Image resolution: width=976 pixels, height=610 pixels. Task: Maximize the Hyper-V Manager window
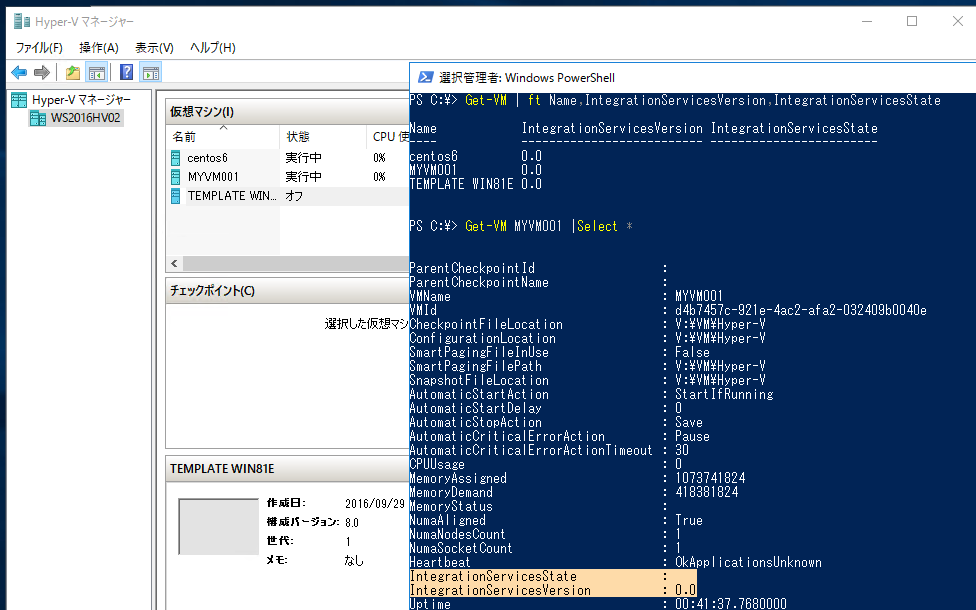[912, 21]
